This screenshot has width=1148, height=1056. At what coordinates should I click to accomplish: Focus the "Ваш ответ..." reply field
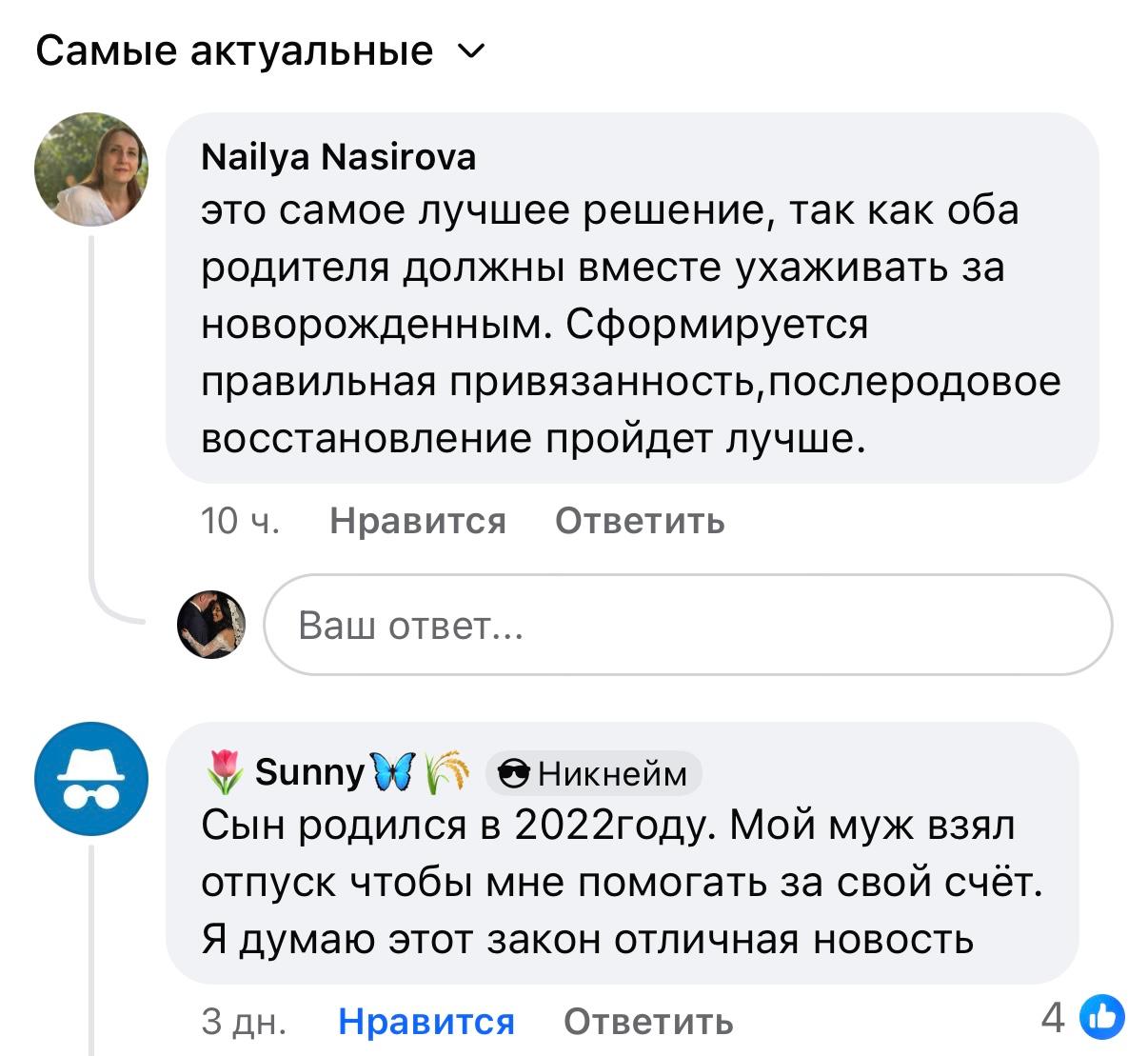point(685,626)
